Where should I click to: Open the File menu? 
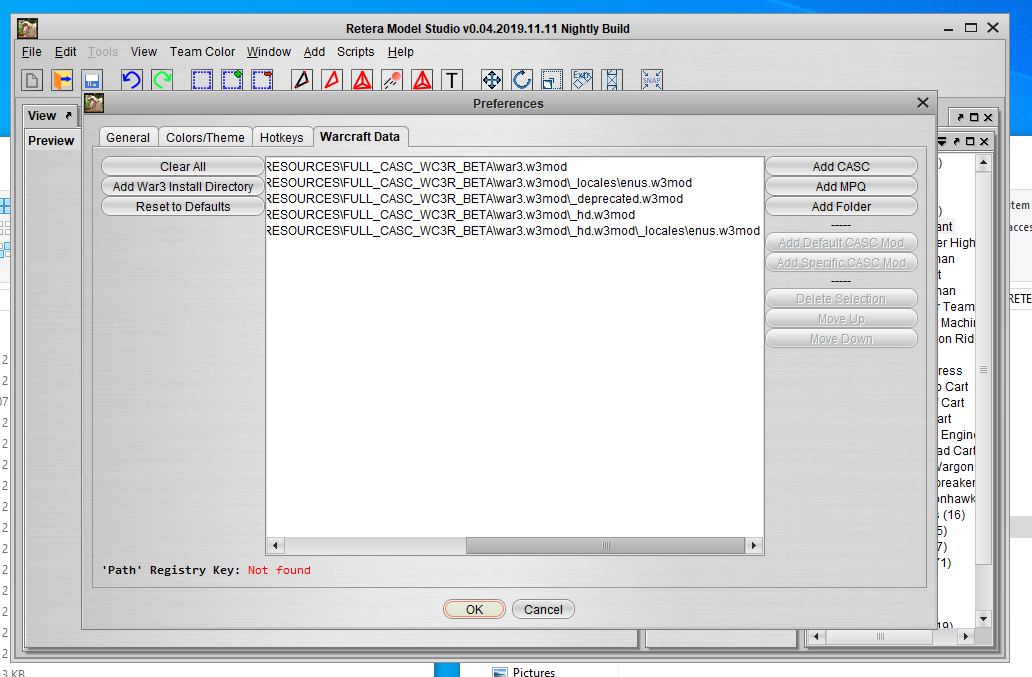click(x=32, y=52)
